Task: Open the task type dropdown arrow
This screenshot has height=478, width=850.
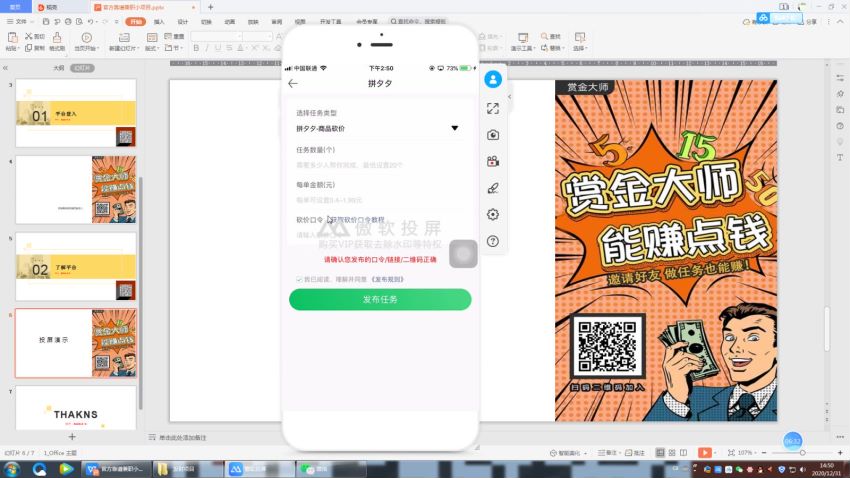Action: (454, 128)
